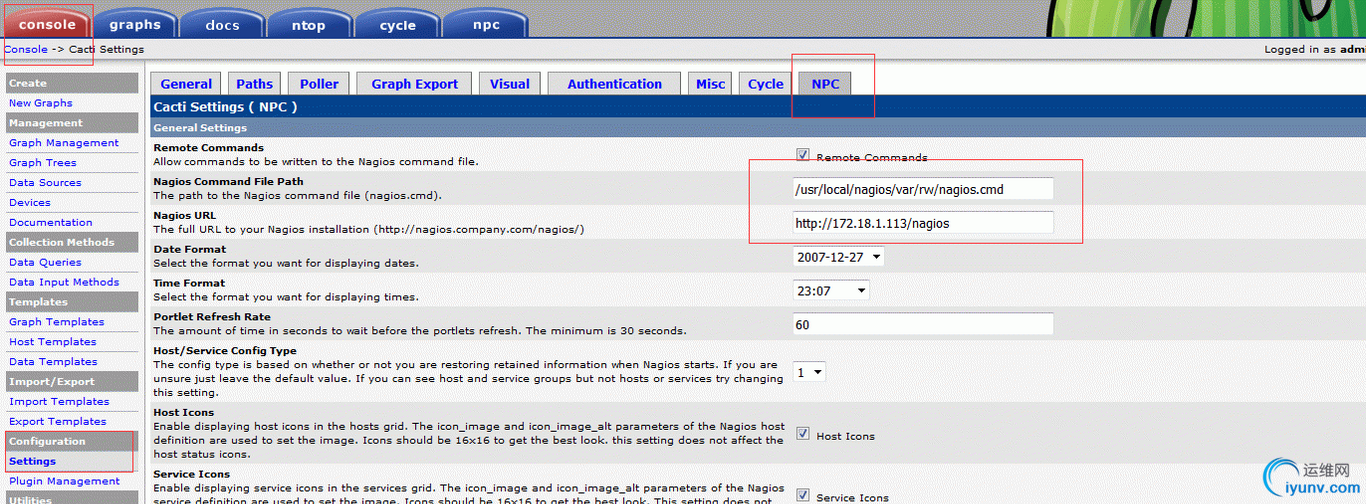Open Graph Templates in the sidebar
This screenshot has width=1366, height=504.
coord(56,322)
